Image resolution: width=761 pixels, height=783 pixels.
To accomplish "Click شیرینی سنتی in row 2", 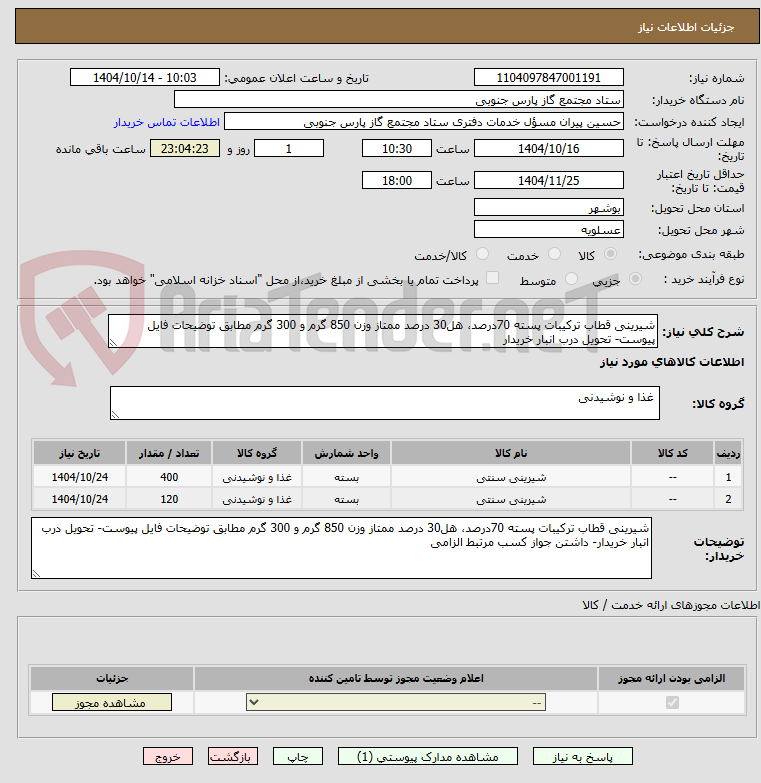I will [511, 499].
